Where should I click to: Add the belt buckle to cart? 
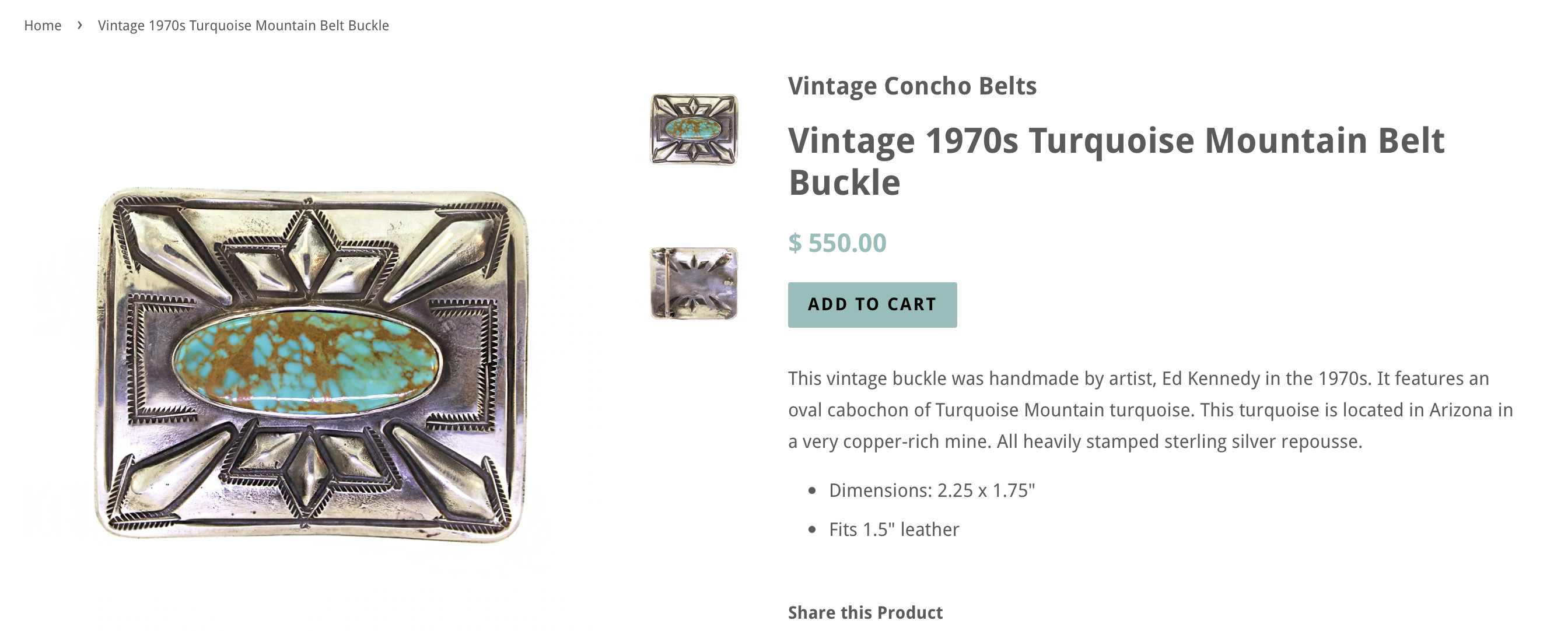[x=871, y=305]
